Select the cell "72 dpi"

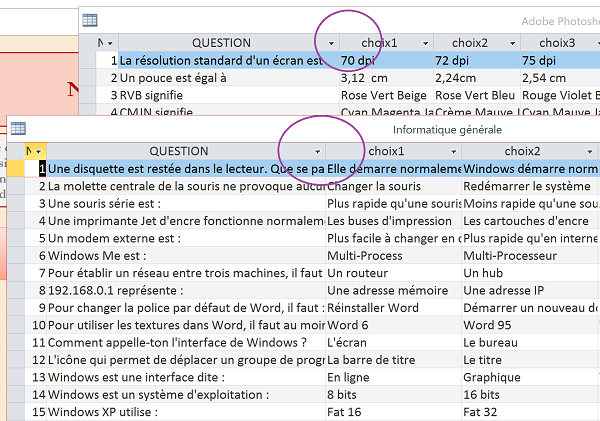coord(477,60)
